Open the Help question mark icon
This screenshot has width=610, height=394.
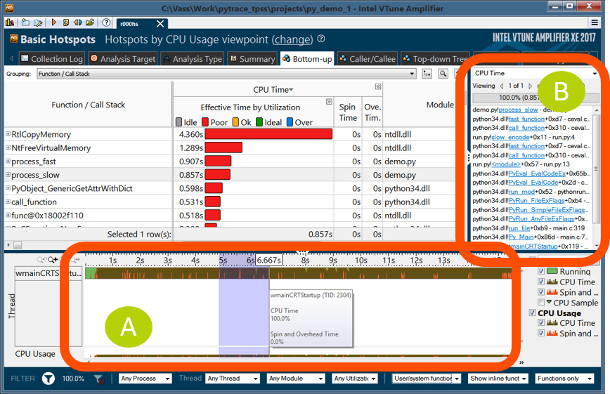point(106,23)
